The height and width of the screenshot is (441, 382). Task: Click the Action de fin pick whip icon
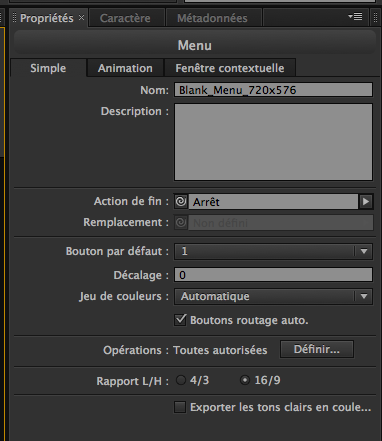(x=181, y=202)
